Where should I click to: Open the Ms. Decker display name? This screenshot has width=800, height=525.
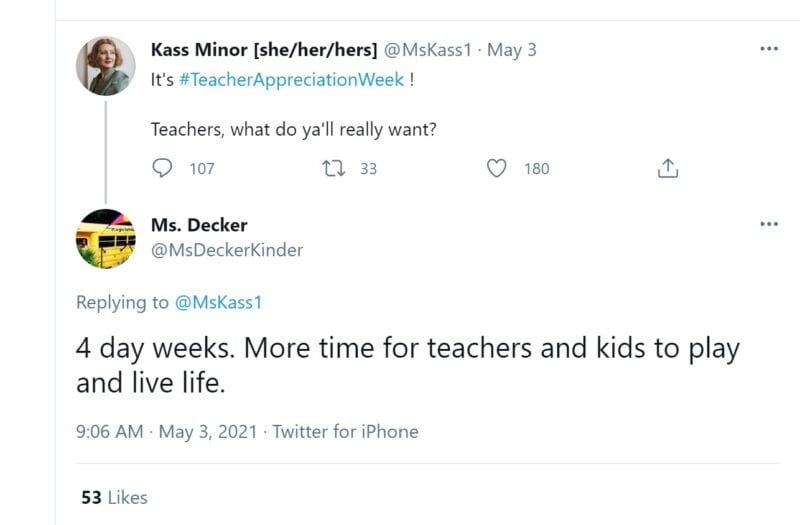point(199,224)
